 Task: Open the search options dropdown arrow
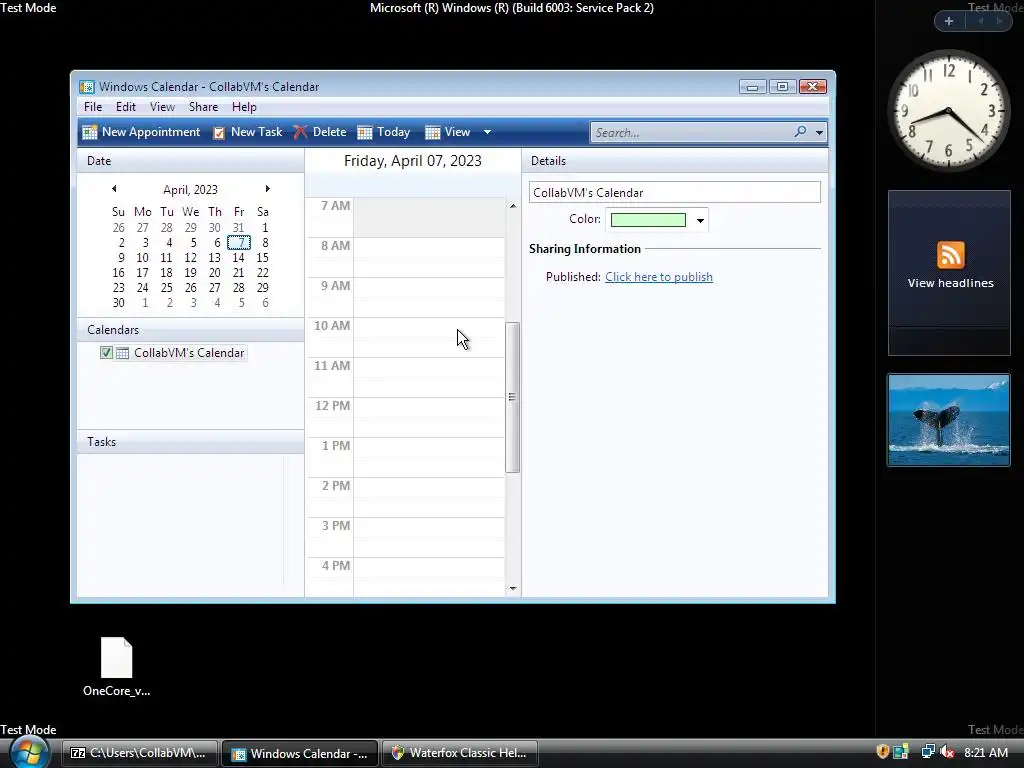(x=819, y=133)
